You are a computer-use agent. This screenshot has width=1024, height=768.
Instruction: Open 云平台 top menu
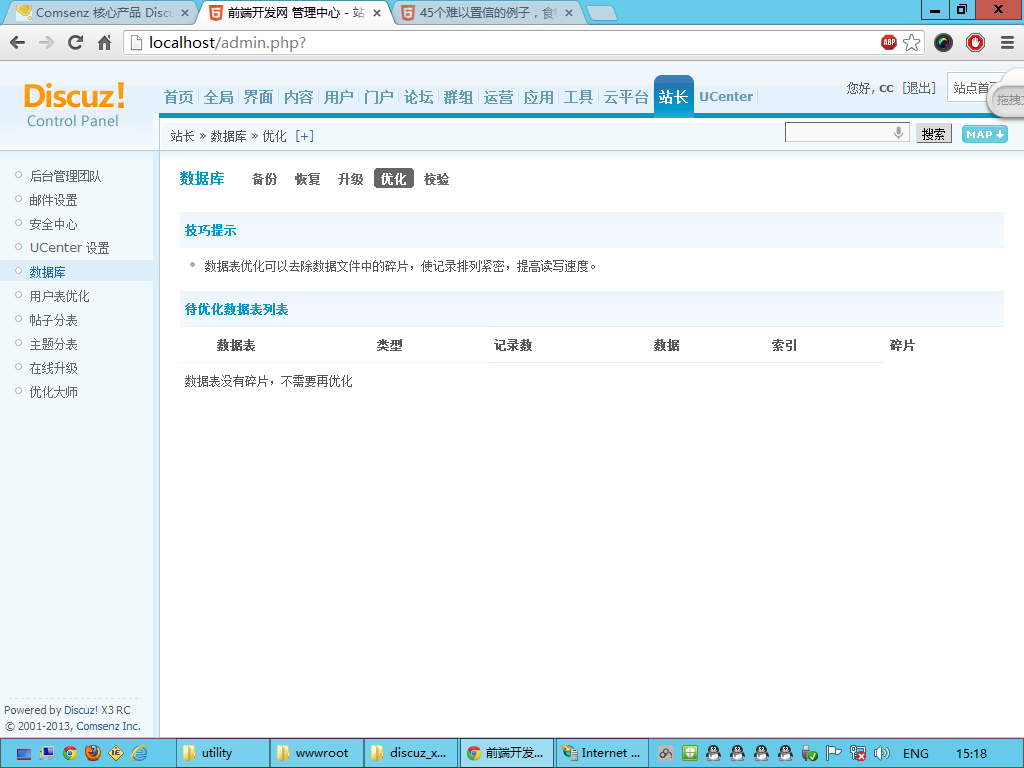pyautogui.click(x=626, y=97)
